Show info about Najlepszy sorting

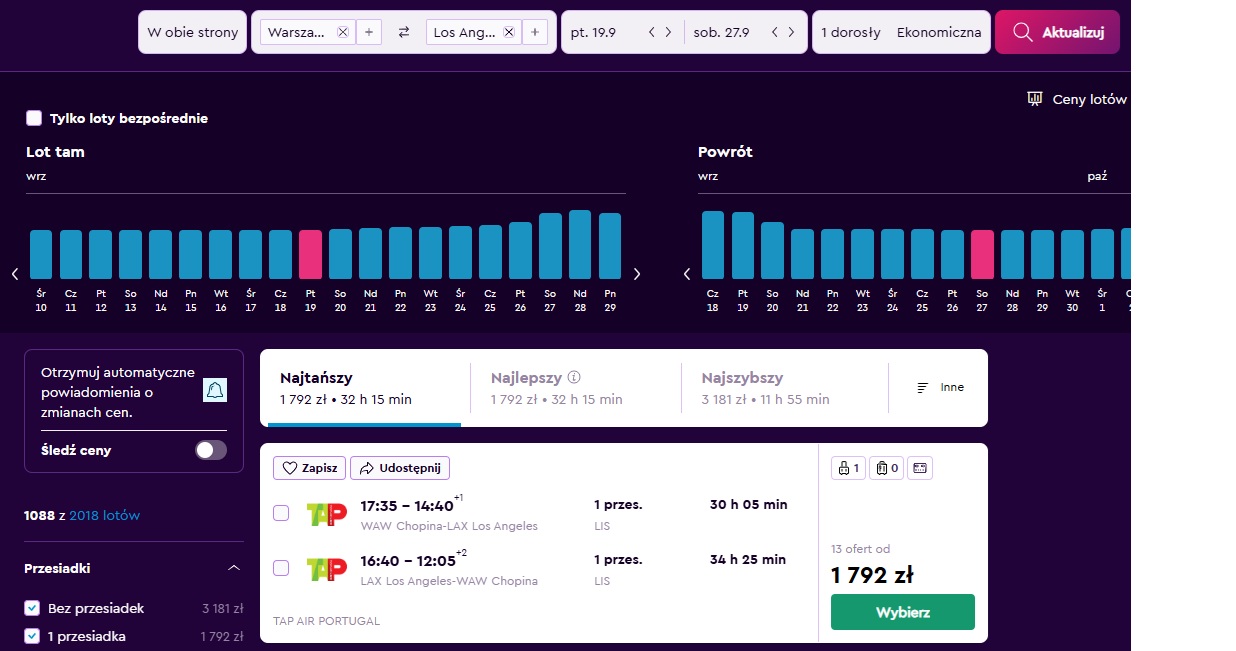[x=574, y=378]
